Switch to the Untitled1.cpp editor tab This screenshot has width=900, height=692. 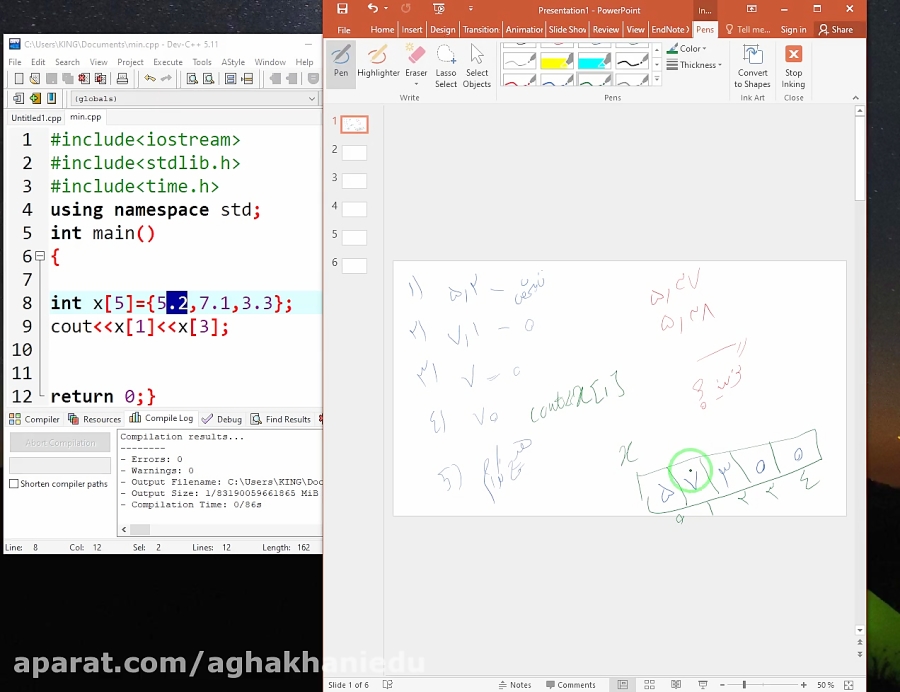[36, 118]
